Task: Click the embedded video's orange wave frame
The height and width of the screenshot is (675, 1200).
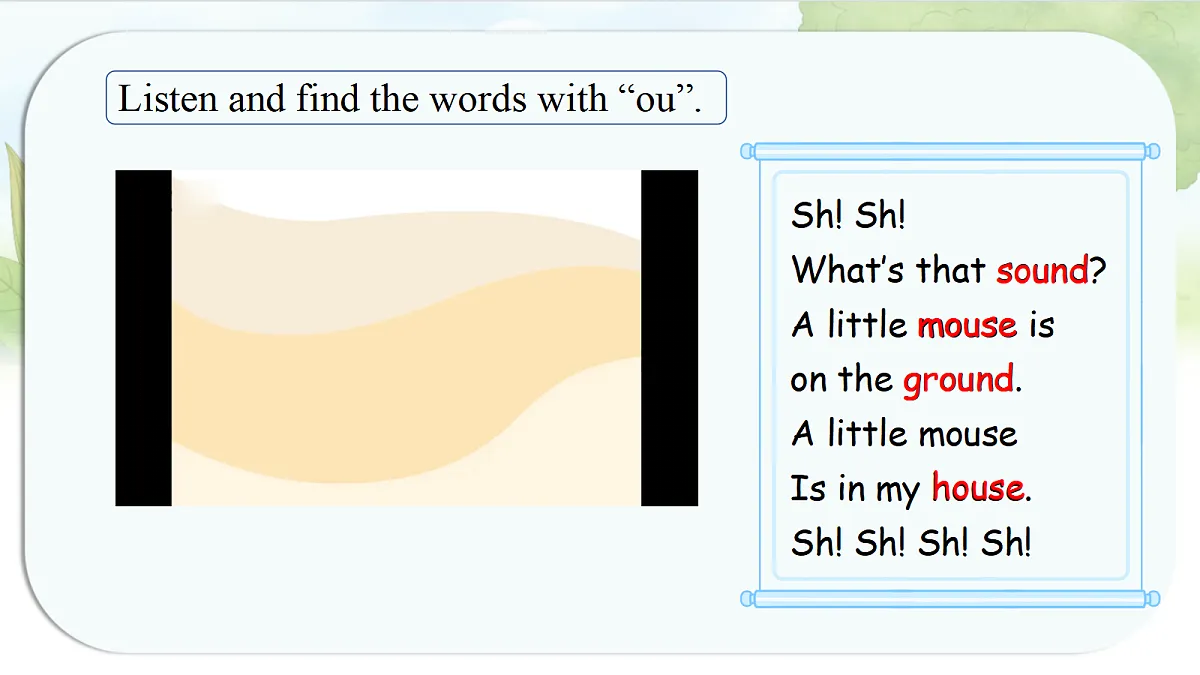Action: [406, 338]
